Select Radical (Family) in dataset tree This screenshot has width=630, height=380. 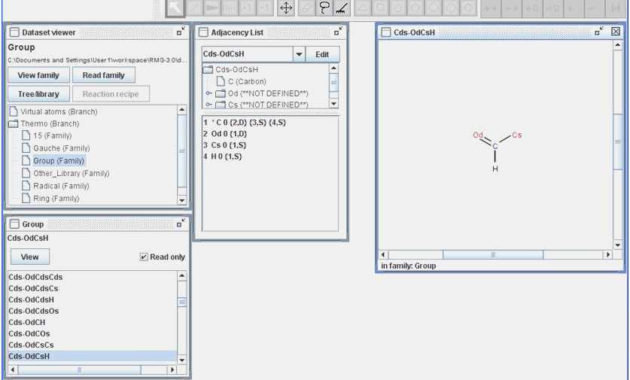point(61,186)
